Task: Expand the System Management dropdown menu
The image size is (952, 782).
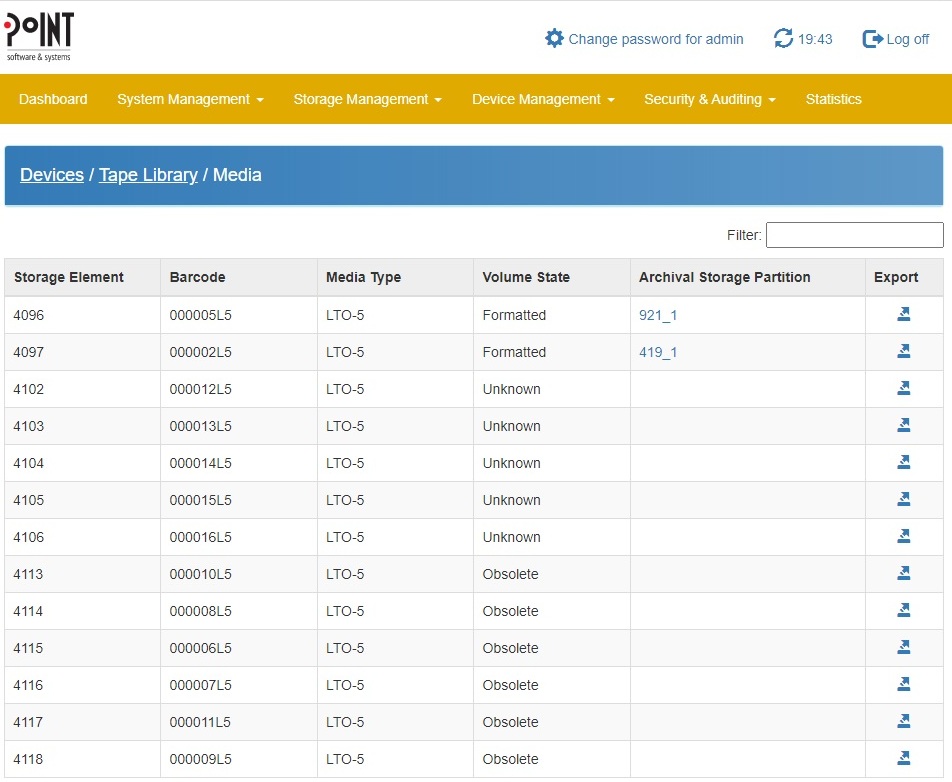Action: (190, 99)
